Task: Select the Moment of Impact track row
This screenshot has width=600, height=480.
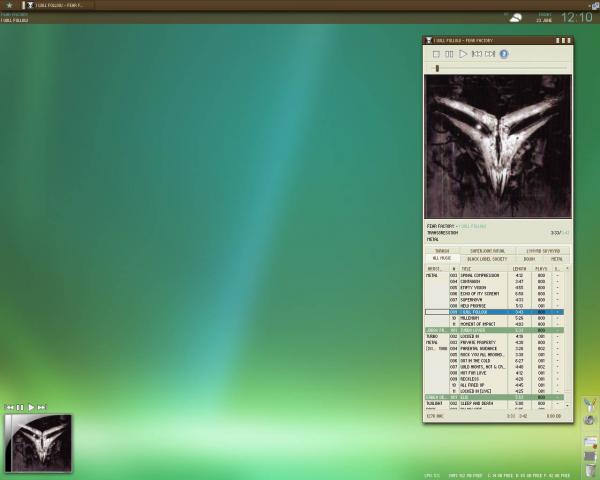Action: pos(494,324)
